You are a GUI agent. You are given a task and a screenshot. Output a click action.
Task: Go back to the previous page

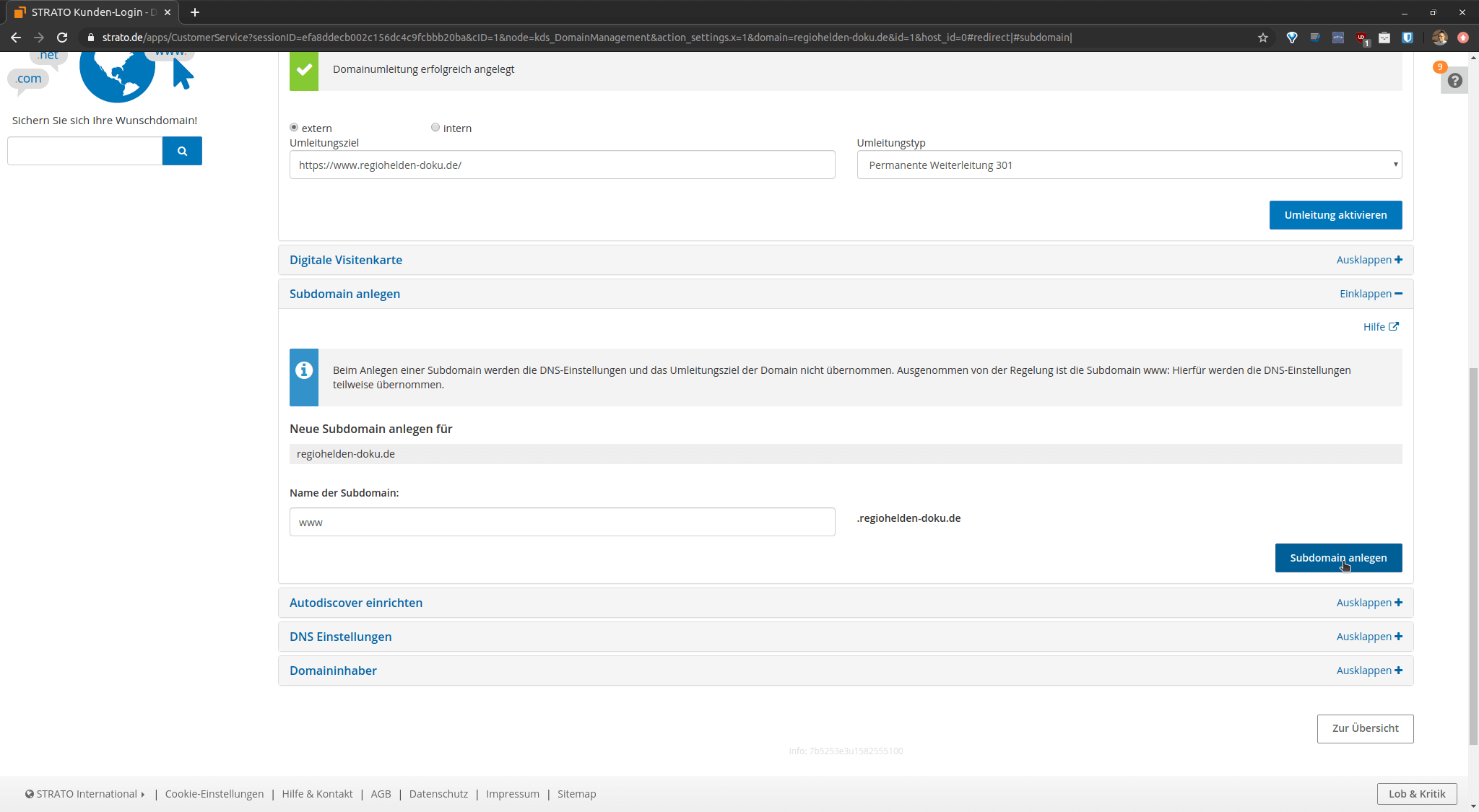[16, 38]
